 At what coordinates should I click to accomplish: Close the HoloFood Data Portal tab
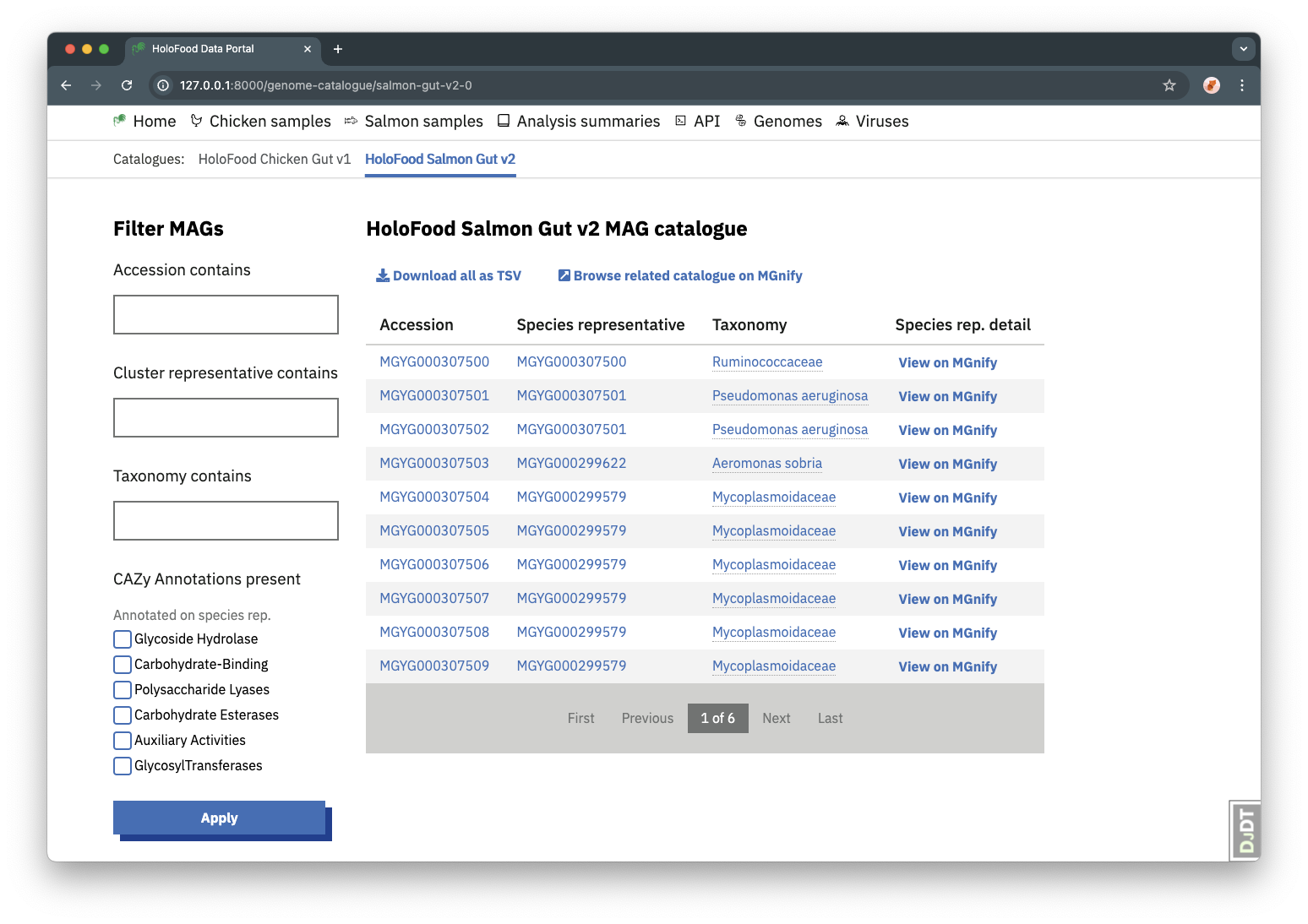tap(308, 49)
